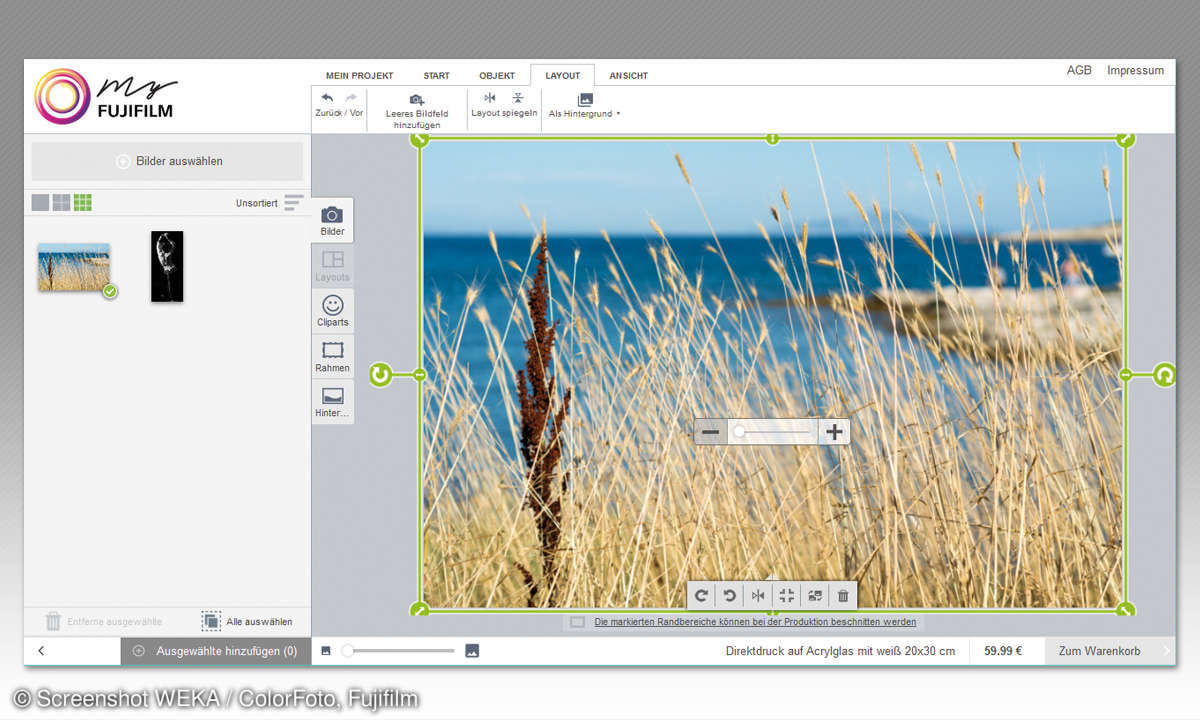Click top-right green corner resize handle
This screenshot has height=720, width=1200.
[x=1125, y=139]
